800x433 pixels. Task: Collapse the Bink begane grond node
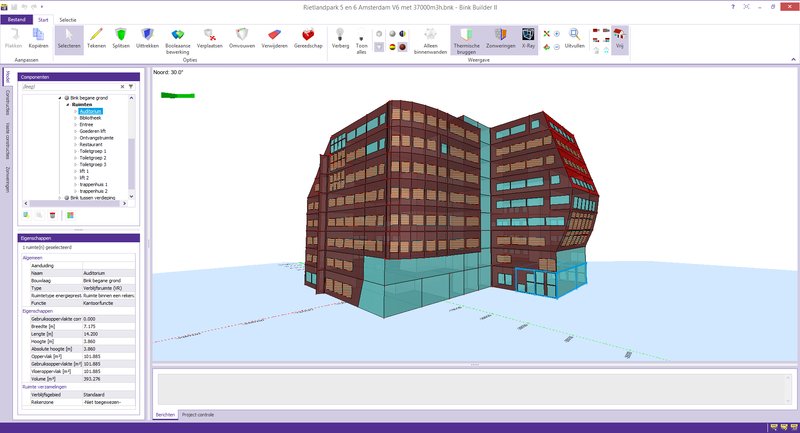[x=60, y=98]
